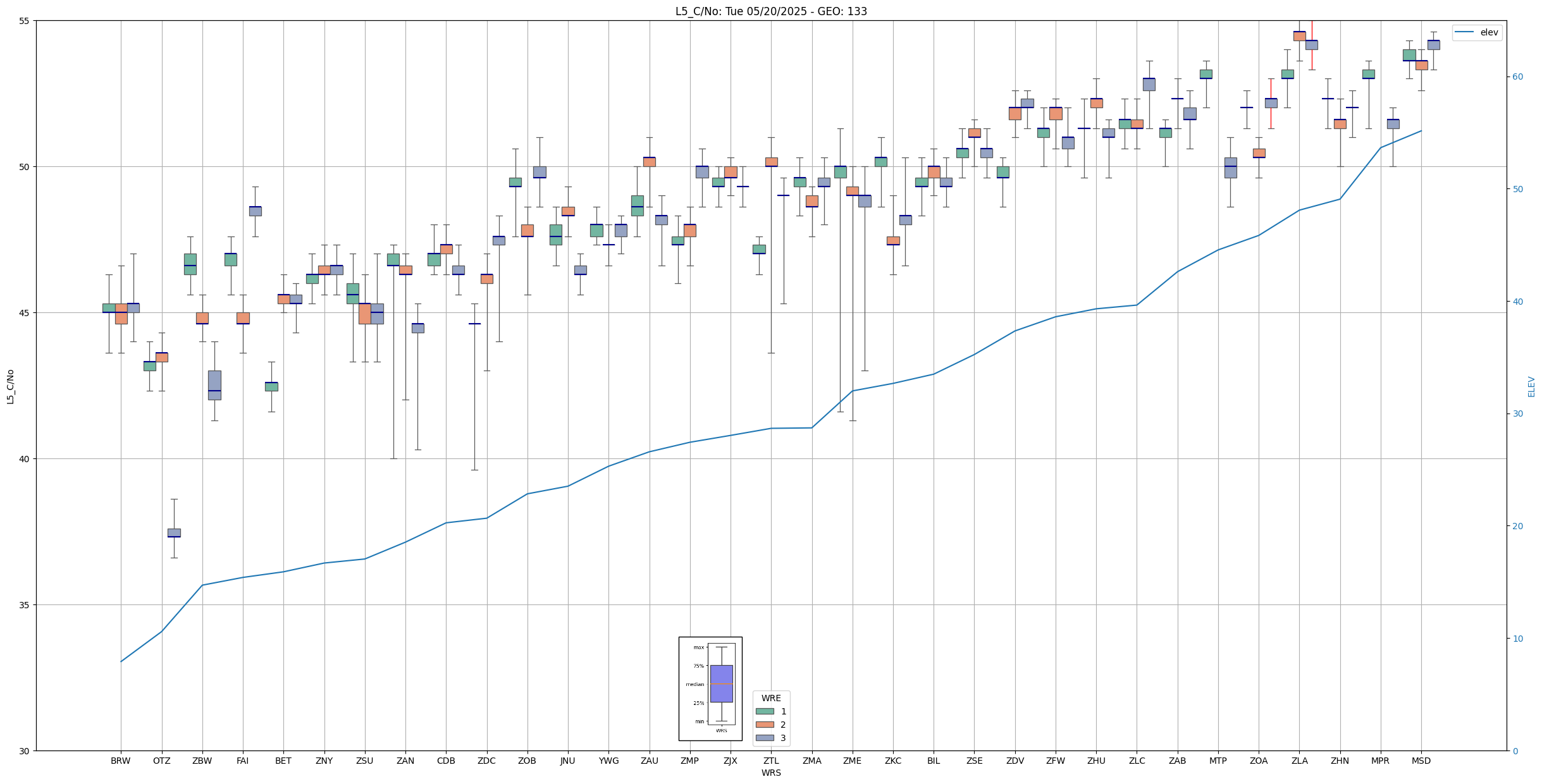Image resolution: width=1542 pixels, height=784 pixels.
Task: Click the ZTL station tick label
Action: pos(771,761)
